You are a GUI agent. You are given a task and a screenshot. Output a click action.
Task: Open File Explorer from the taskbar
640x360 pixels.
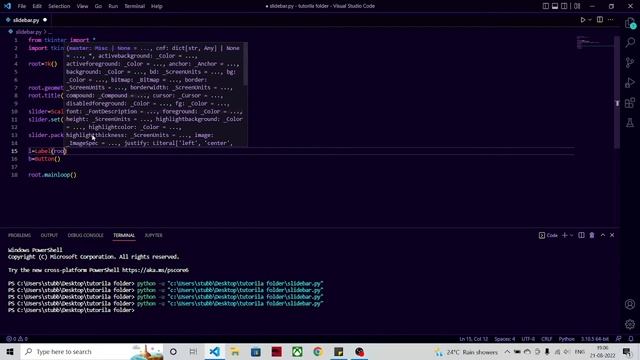coord(235,351)
